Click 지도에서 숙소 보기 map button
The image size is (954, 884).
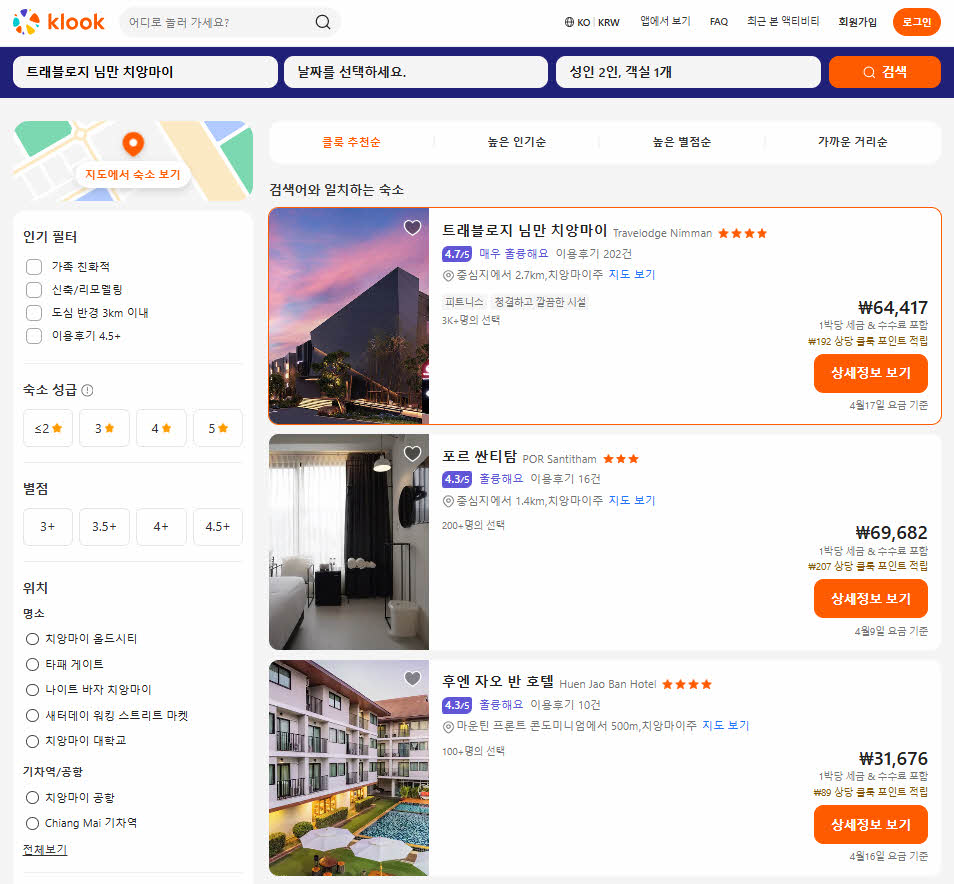[x=133, y=175]
